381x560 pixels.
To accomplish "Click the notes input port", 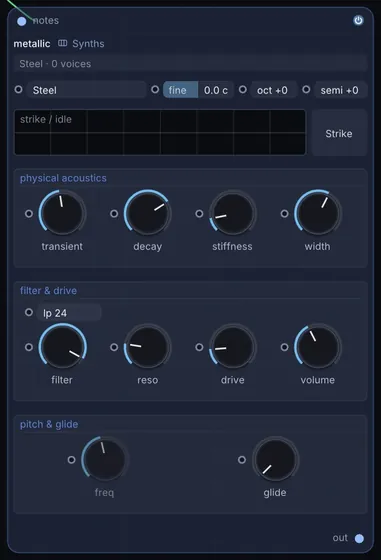I will coord(22,21).
